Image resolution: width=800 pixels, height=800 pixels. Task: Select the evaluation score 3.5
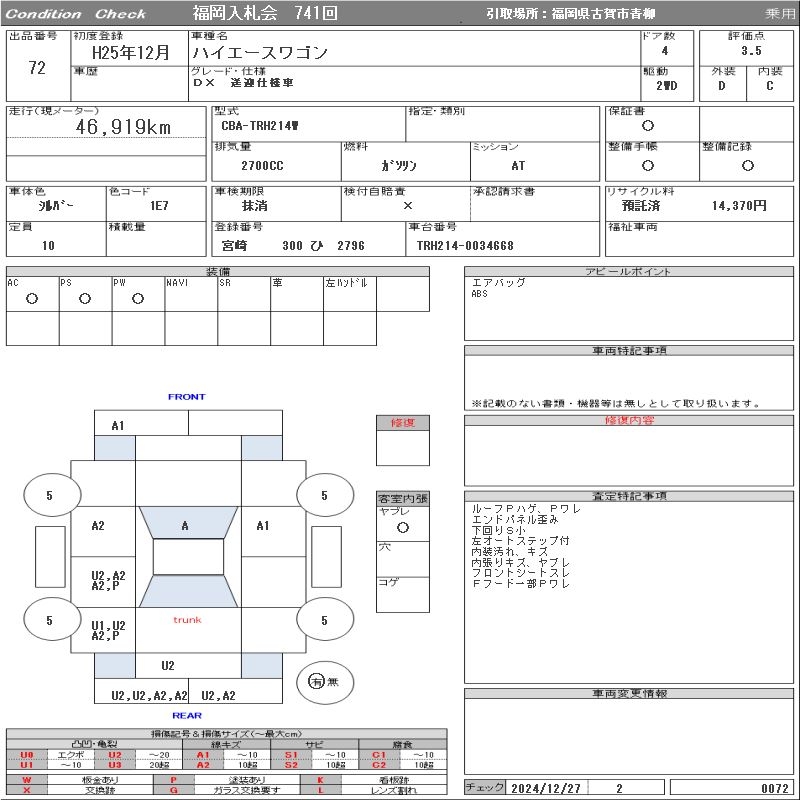(751, 51)
